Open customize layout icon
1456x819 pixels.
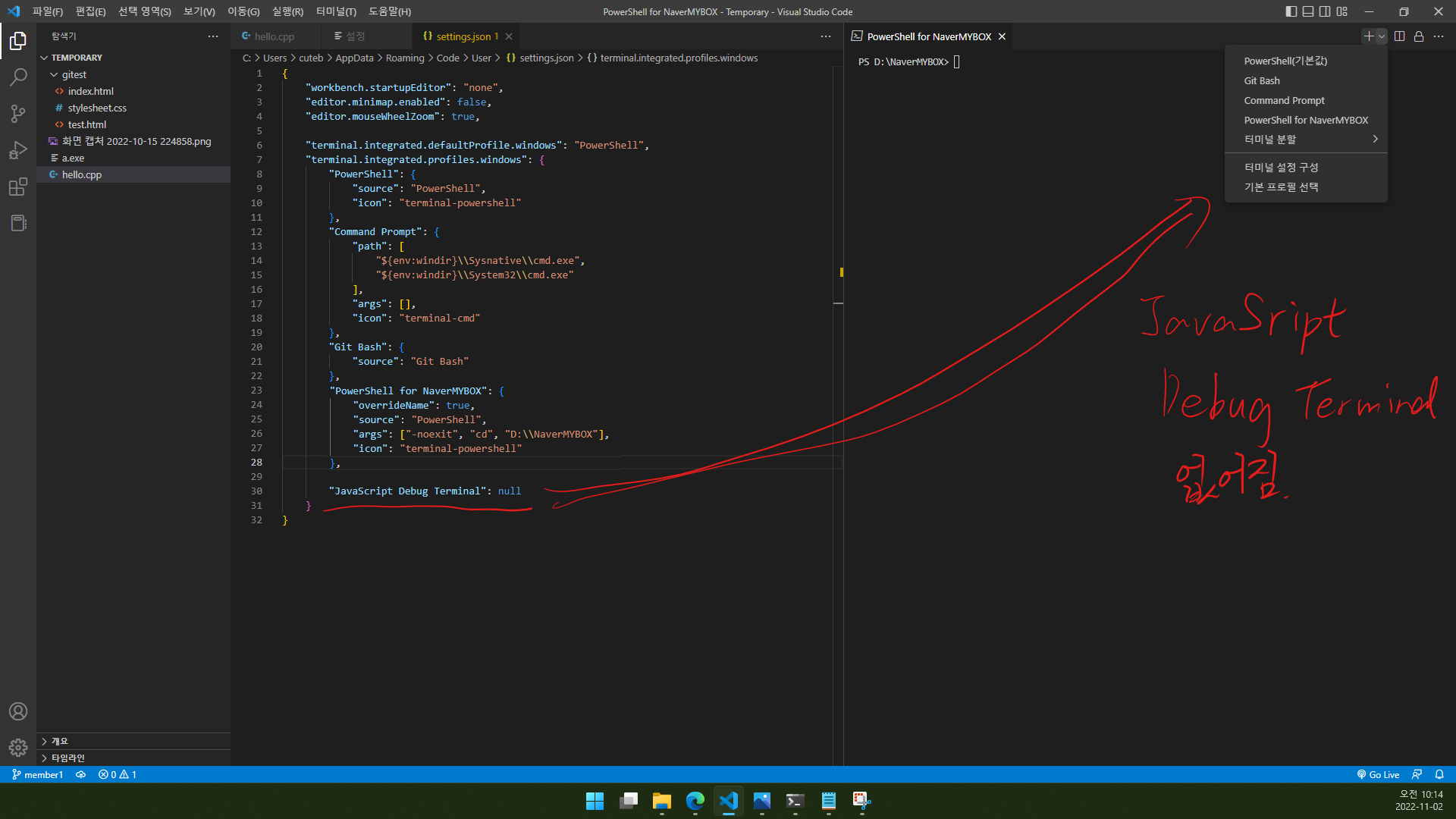(1342, 11)
